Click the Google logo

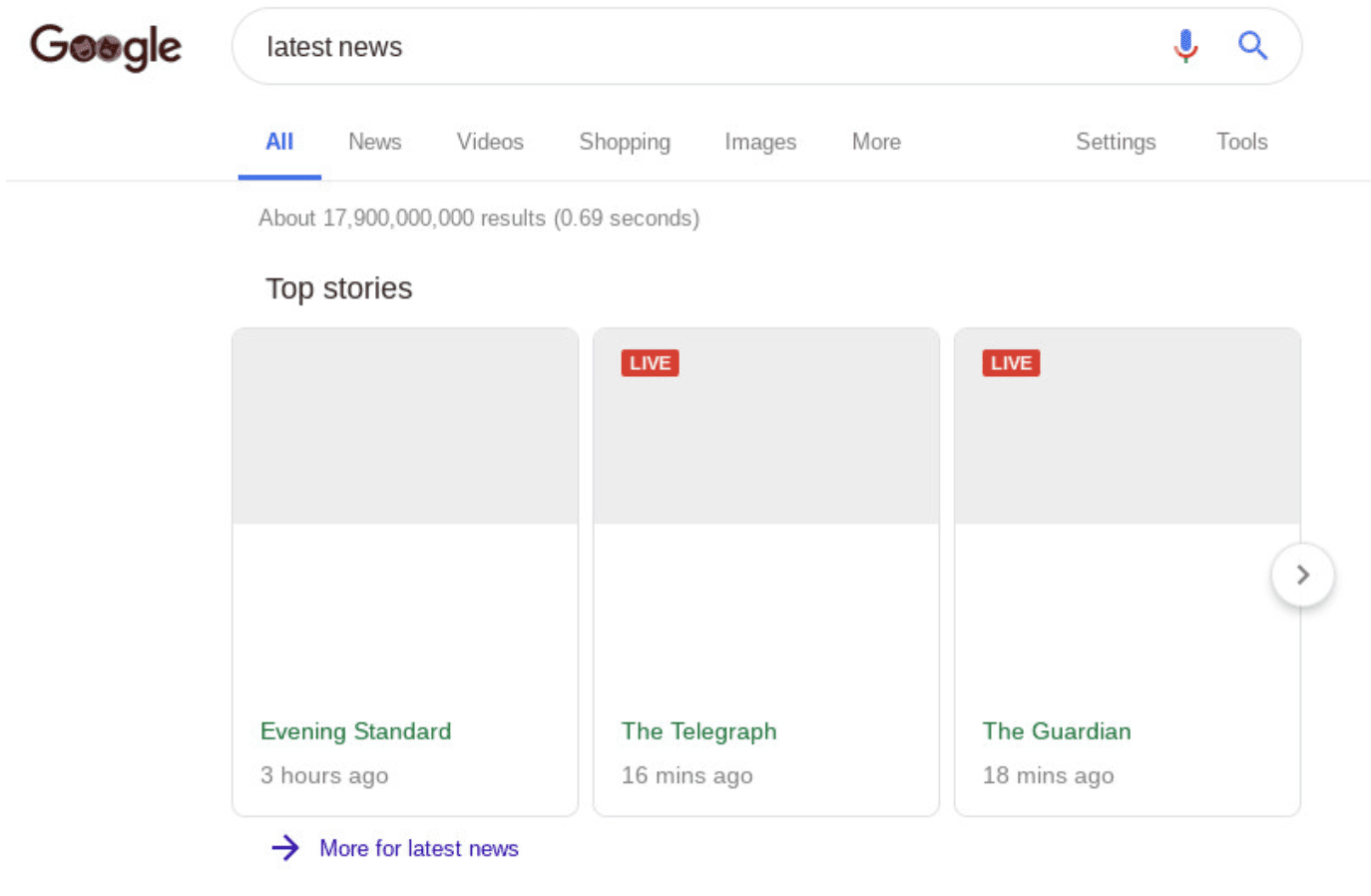[x=106, y=47]
